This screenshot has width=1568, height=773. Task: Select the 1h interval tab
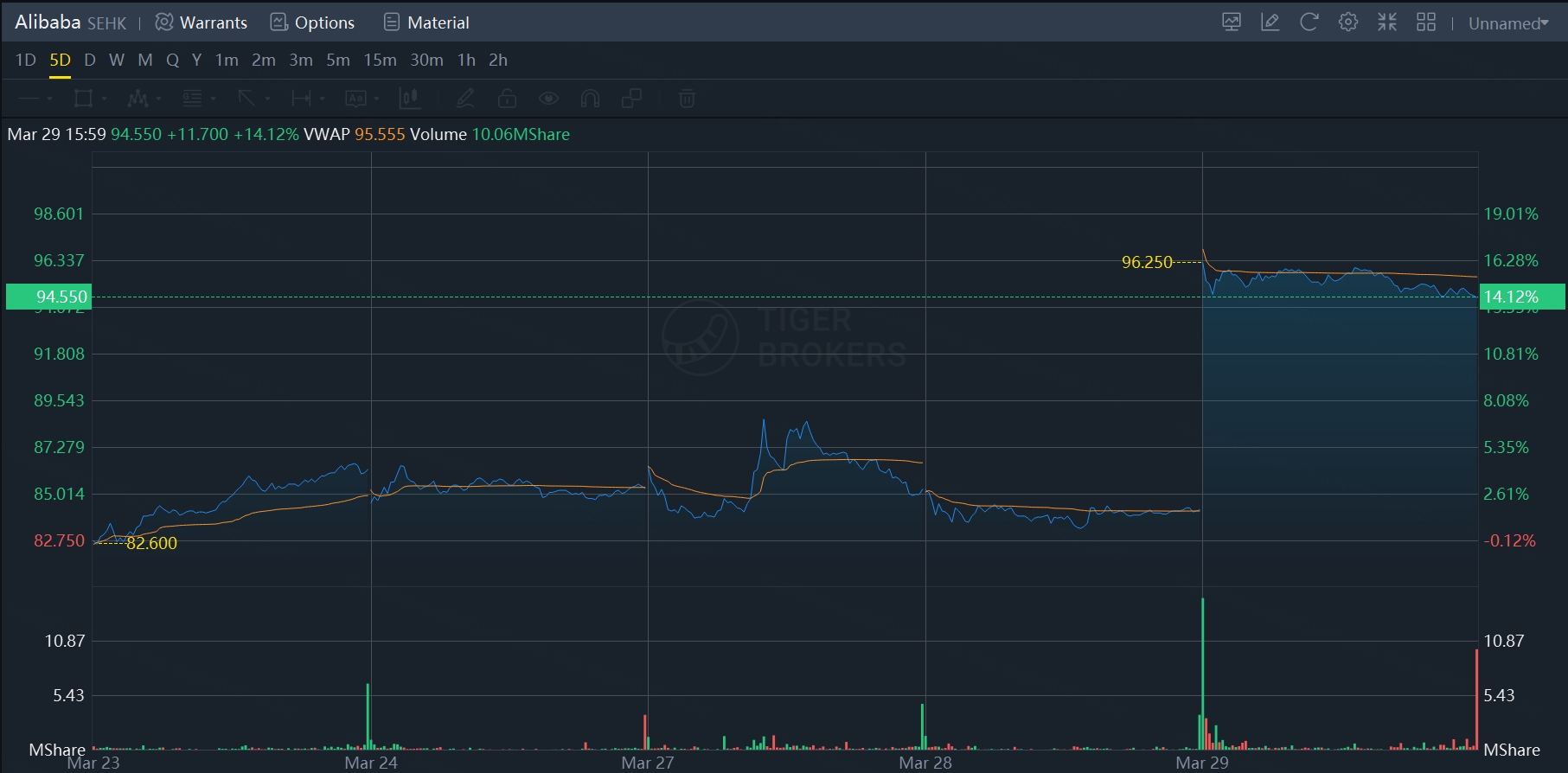(466, 60)
